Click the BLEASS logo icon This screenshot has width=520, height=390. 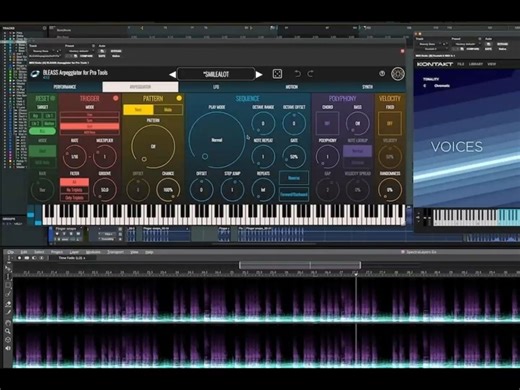click(x=35, y=74)
